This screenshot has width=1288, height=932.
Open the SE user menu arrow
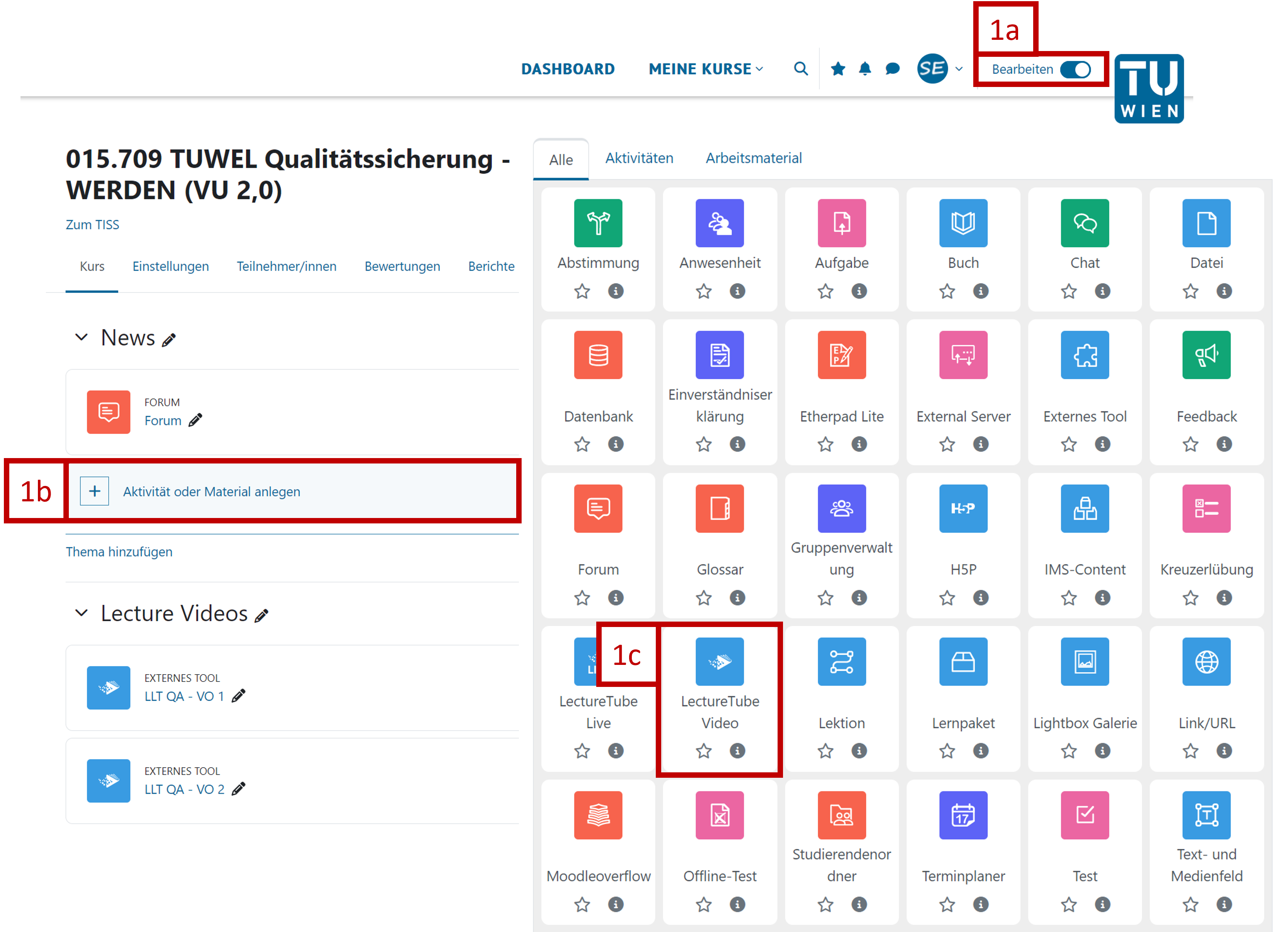pyautogui.click(x=959, y=69)
